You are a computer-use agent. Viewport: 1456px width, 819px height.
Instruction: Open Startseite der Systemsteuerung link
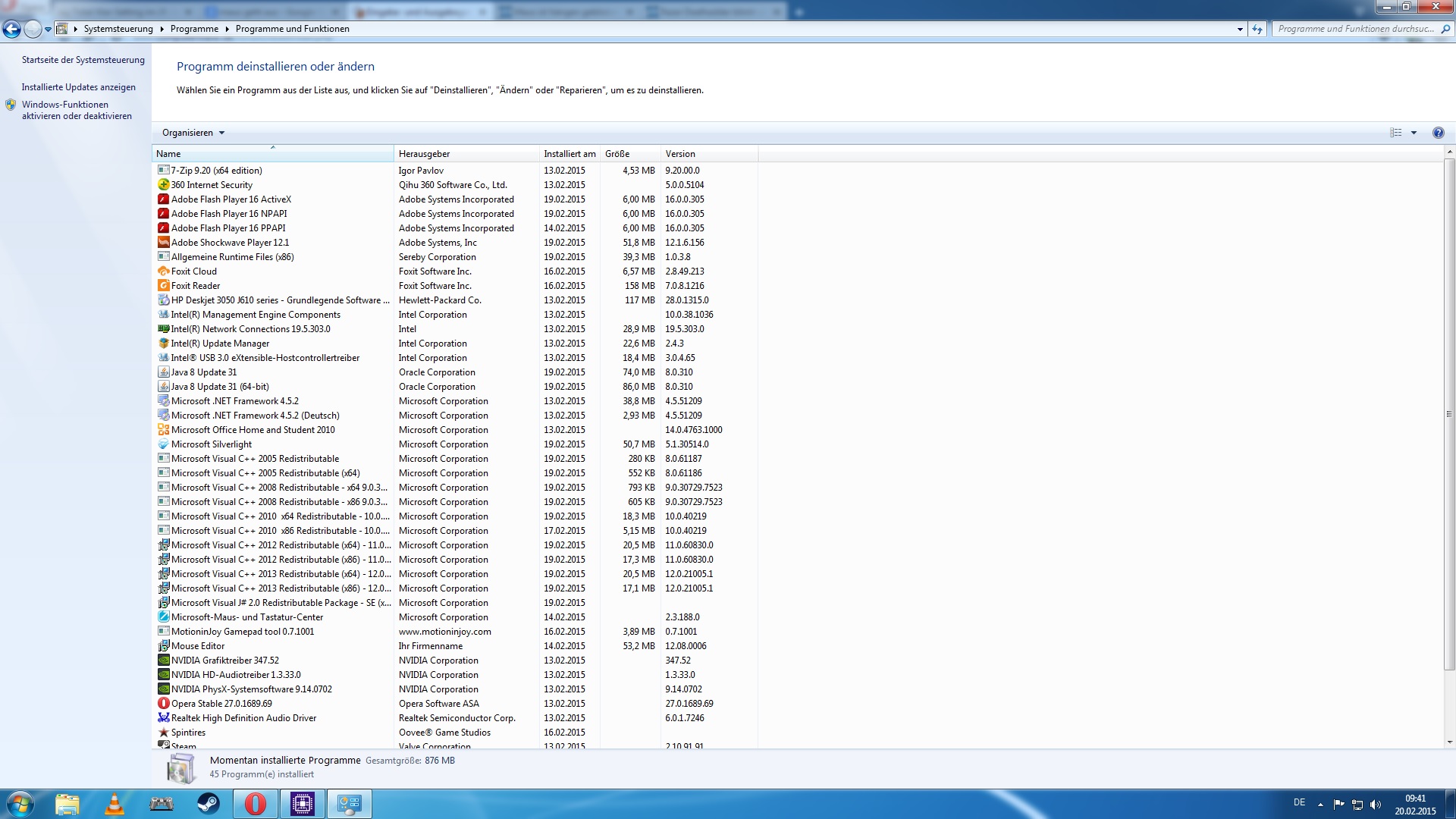click(83, 60)
